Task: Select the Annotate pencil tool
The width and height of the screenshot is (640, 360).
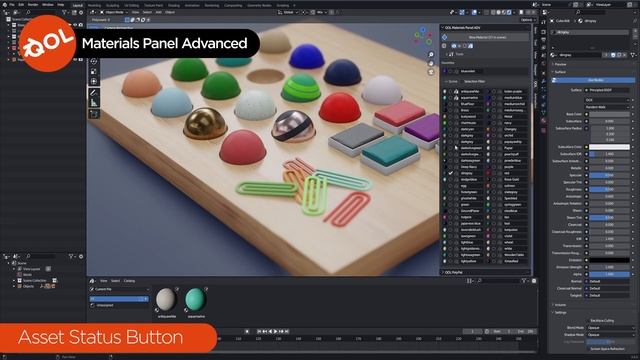Action: click(93, 93)
